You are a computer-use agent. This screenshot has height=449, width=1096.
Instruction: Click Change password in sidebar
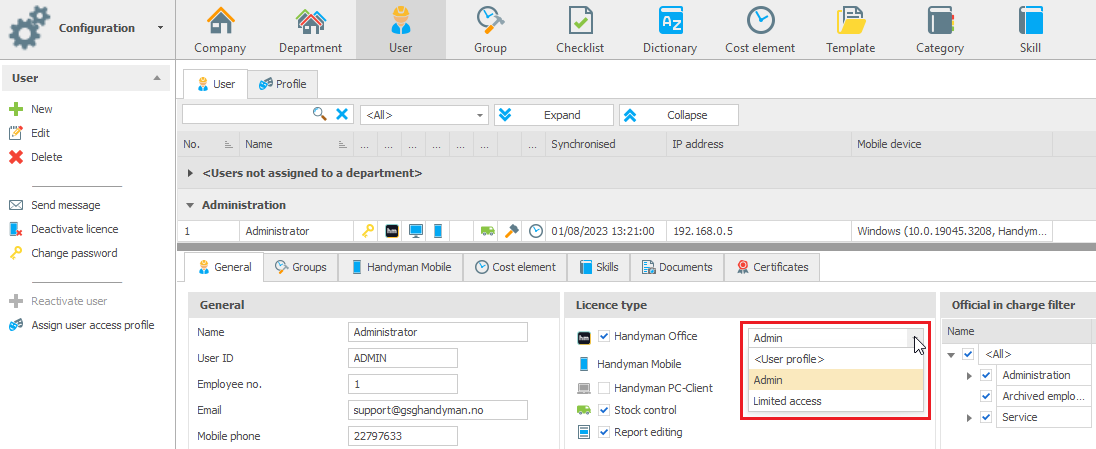(x=74, y=253)
